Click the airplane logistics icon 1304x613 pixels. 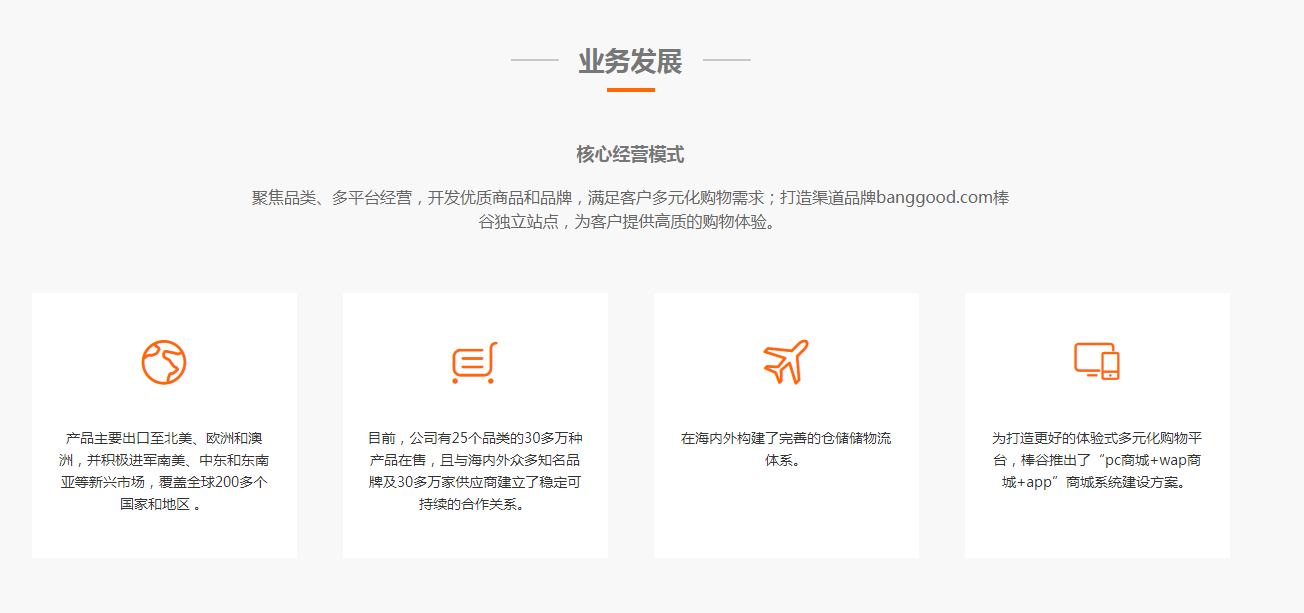tap(786, 362)
